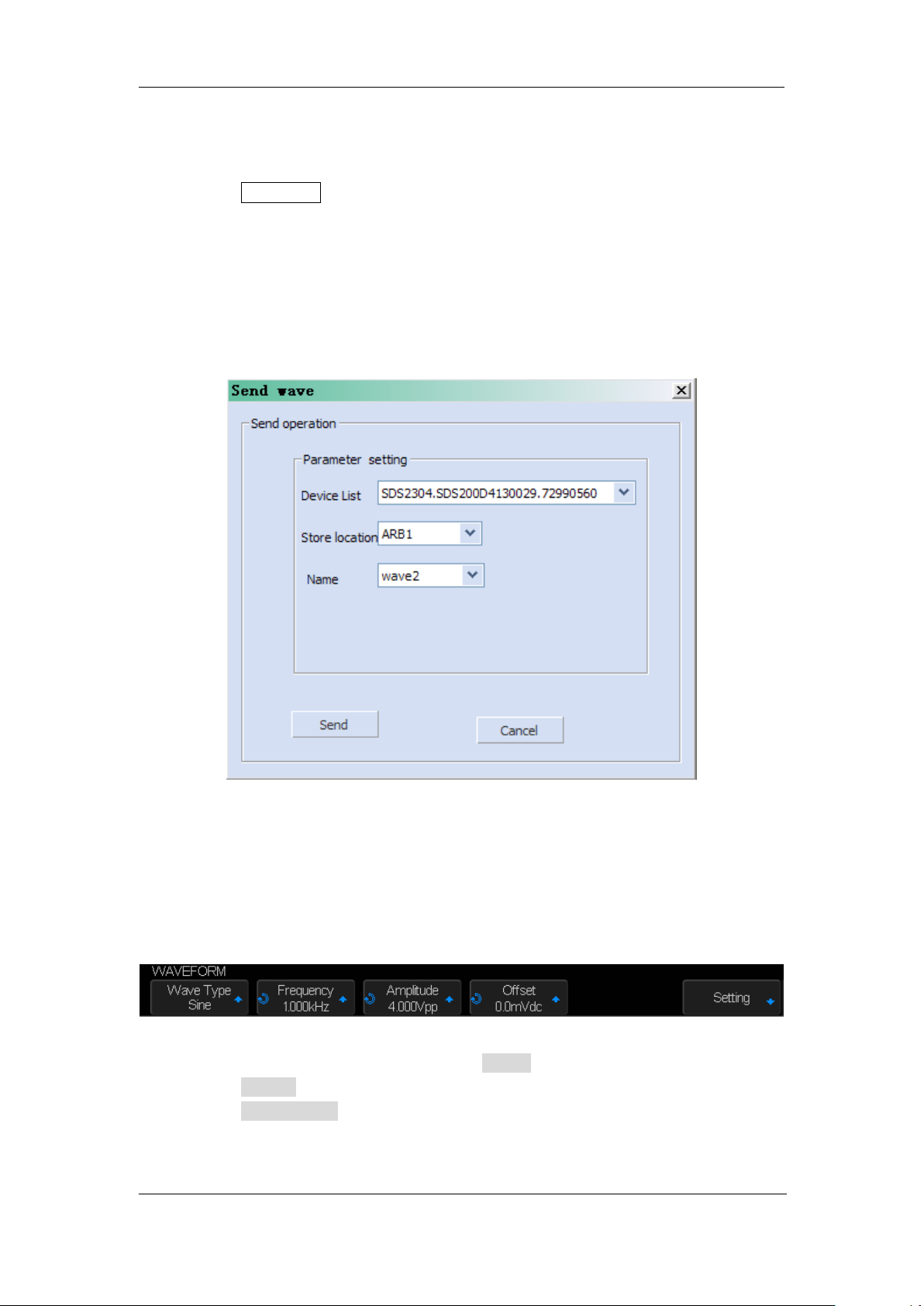
Task: Click the Name label in dialog
Action: [322, 580]
